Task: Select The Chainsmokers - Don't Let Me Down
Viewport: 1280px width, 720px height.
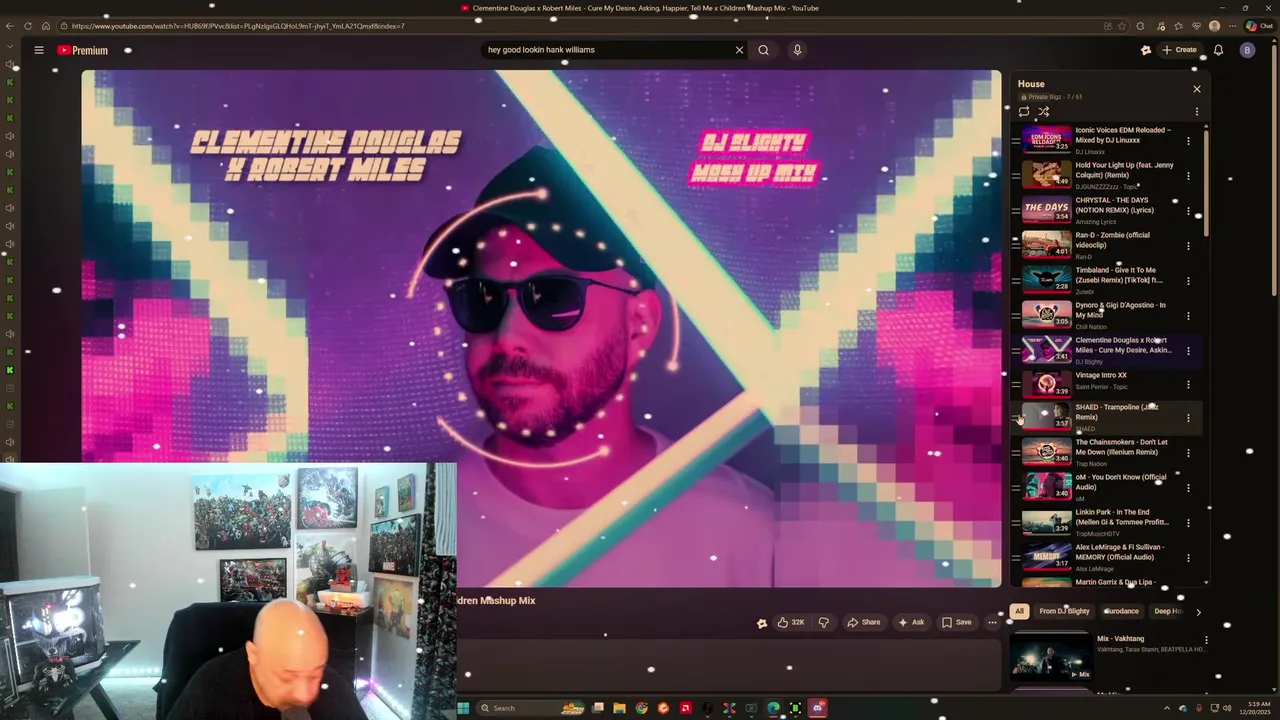Action: [1105, 453]
